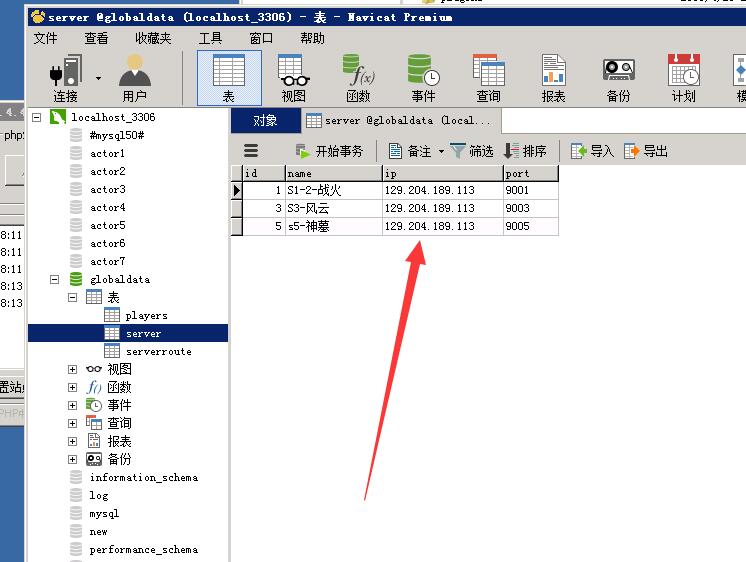Click the 计划 (Schedule) toolbar icon
Screen dimensions: 746x562
point(683,78)
